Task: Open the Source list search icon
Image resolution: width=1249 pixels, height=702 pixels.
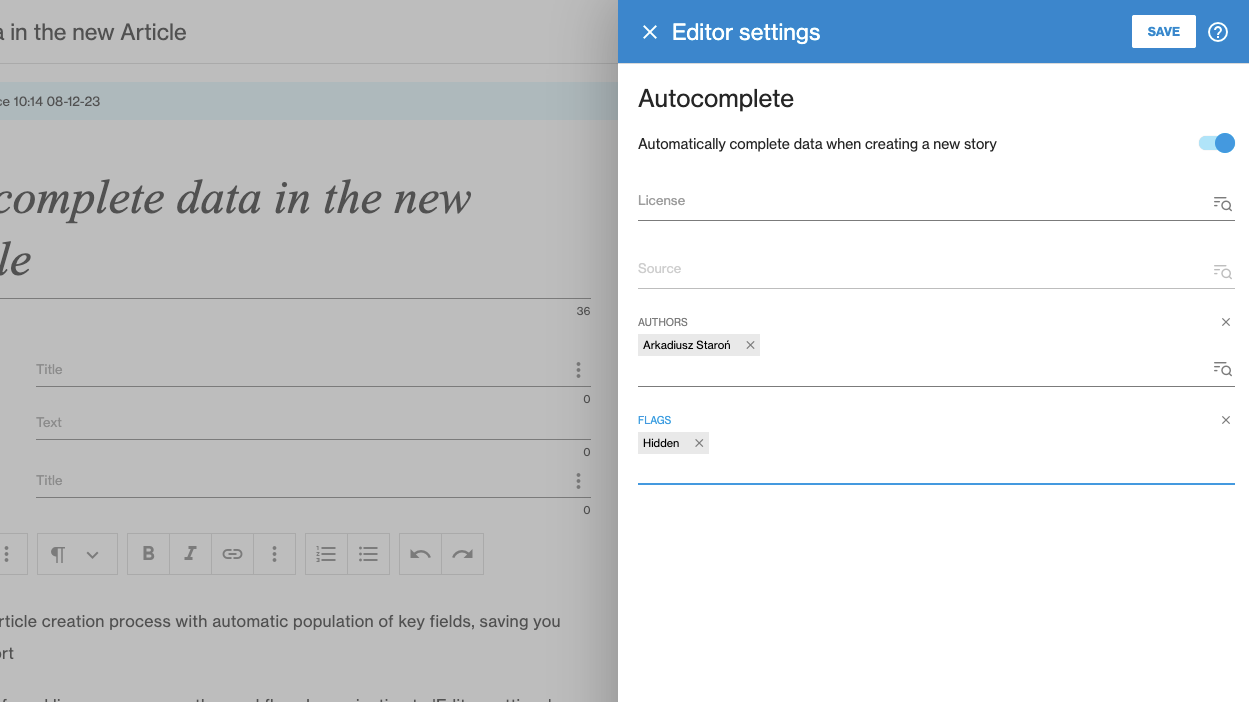Action: point(1222,271)
